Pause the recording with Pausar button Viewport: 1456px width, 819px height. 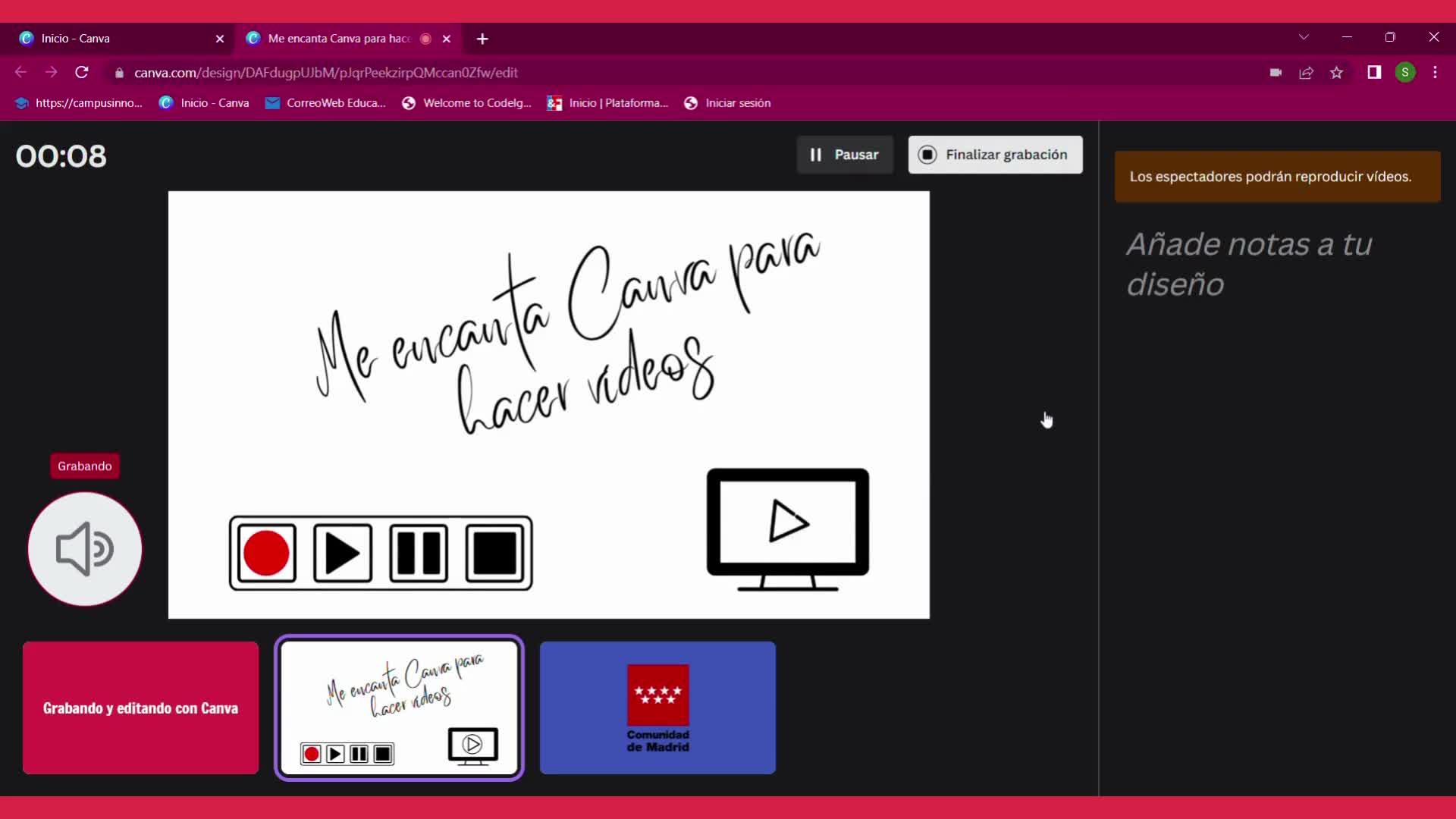pyautogui.click(x=844, y=155)
